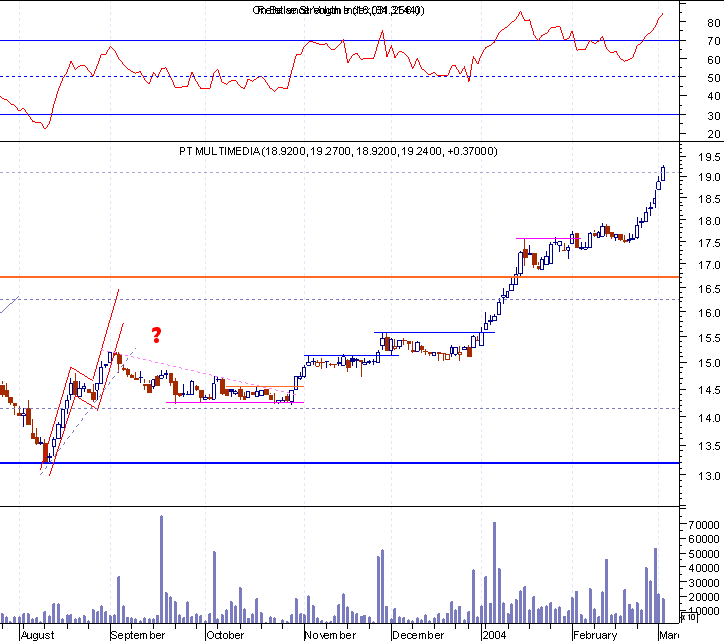Click the November label on the date axis
Image resolution: width=724 pixels, height=641 pixels.
point(331,635)
